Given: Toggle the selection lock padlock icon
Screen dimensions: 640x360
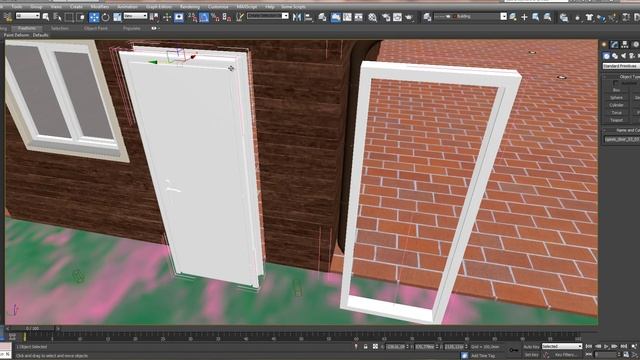Looking at the screenshot, I should click(x=365, y=347).
